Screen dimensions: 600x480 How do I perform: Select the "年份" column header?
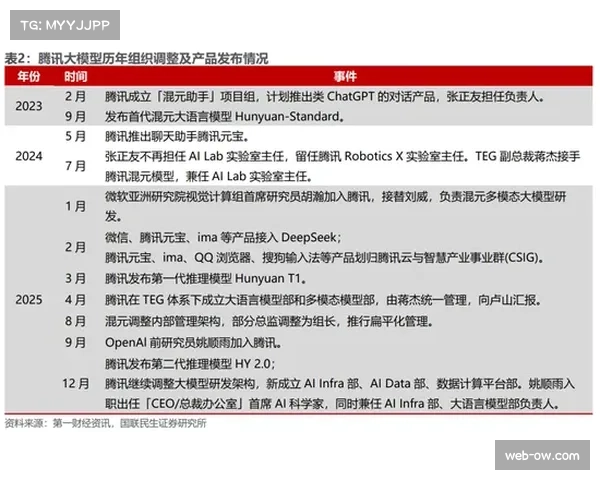point(29,76)
